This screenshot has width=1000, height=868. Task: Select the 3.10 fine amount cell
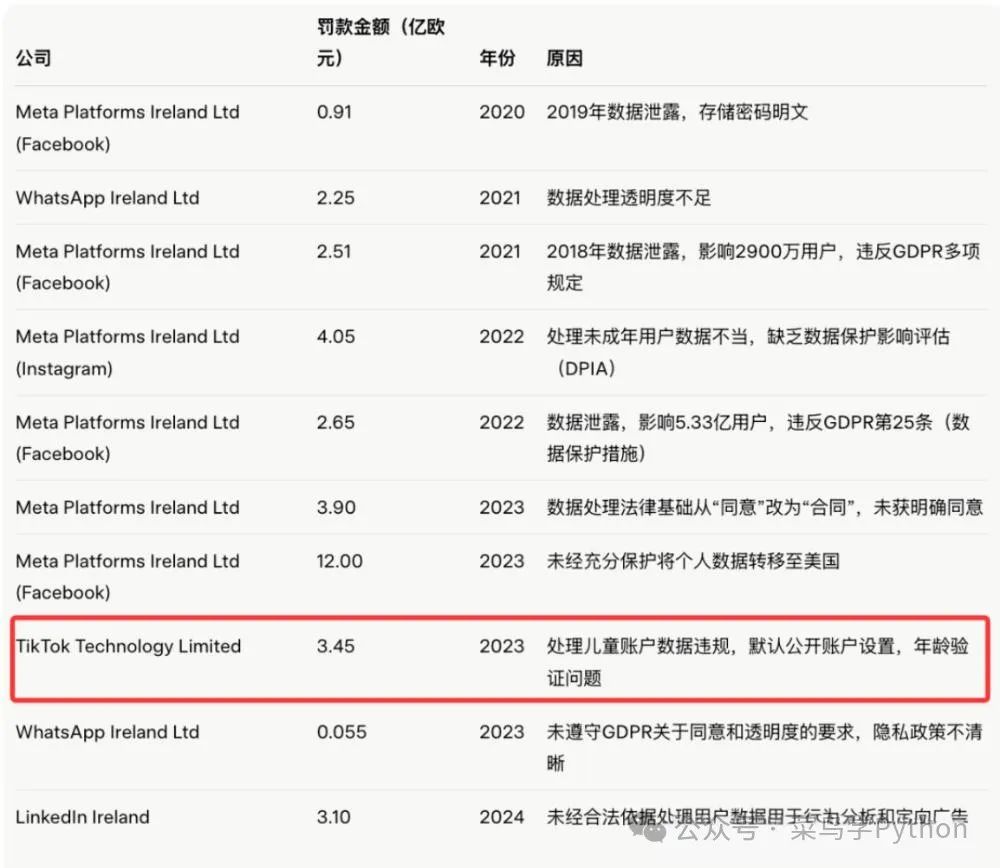[x=334, y=817]
